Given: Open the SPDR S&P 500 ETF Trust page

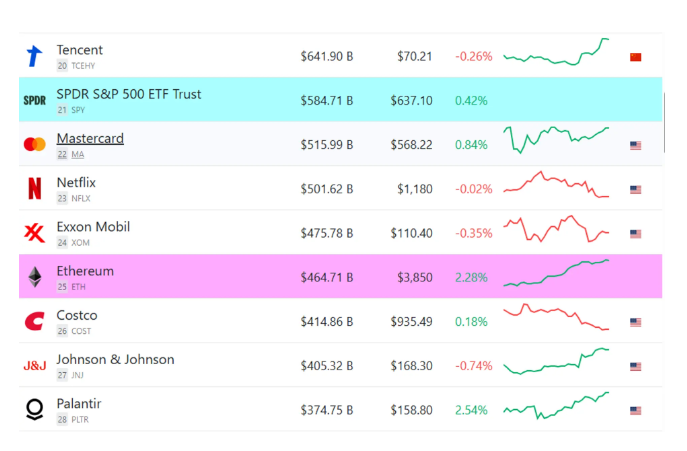Looking at the screenshot, I should (128, 94).
